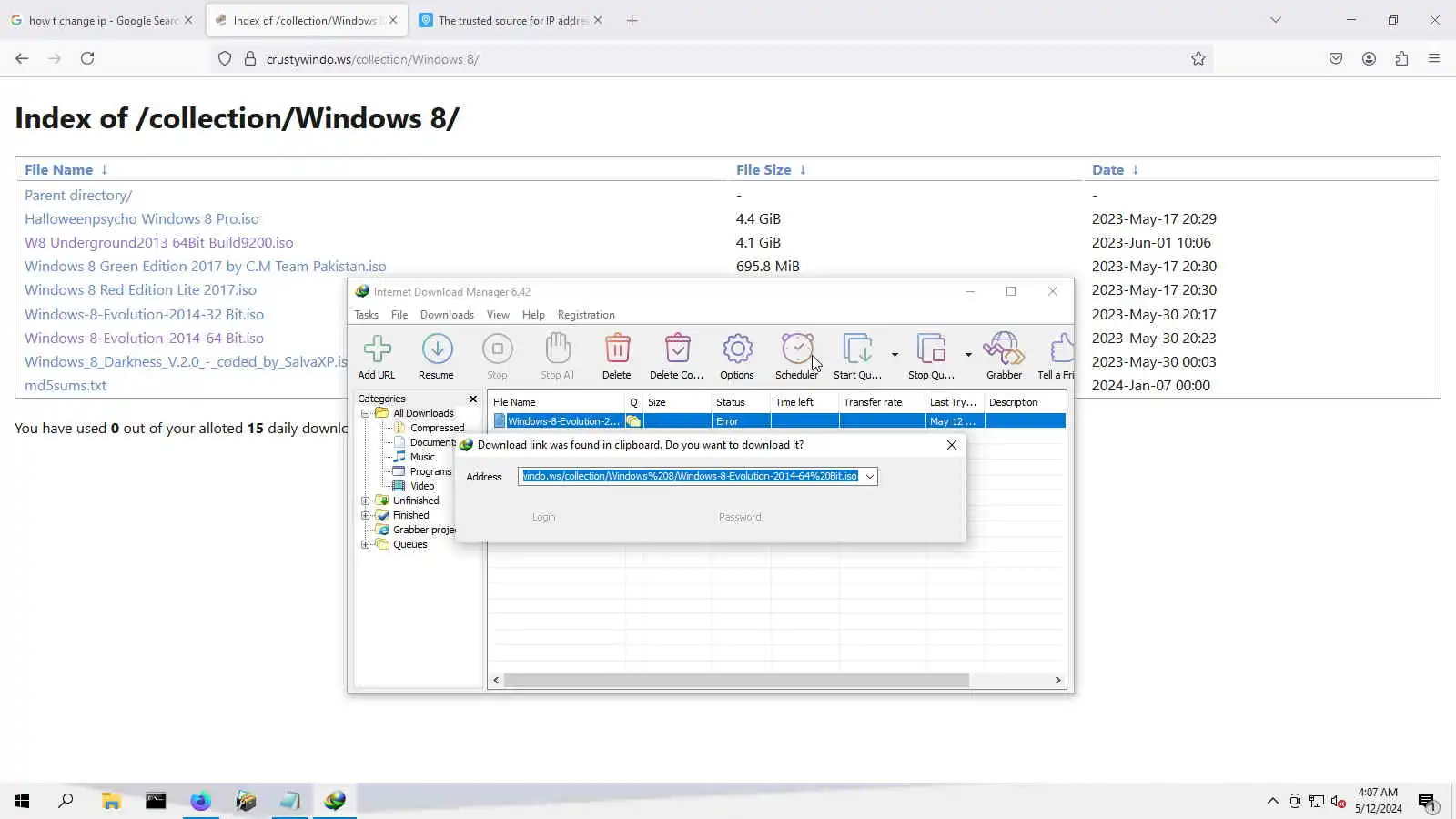
Task: Open the Help menu in IDM
Action: pos(533,315)
